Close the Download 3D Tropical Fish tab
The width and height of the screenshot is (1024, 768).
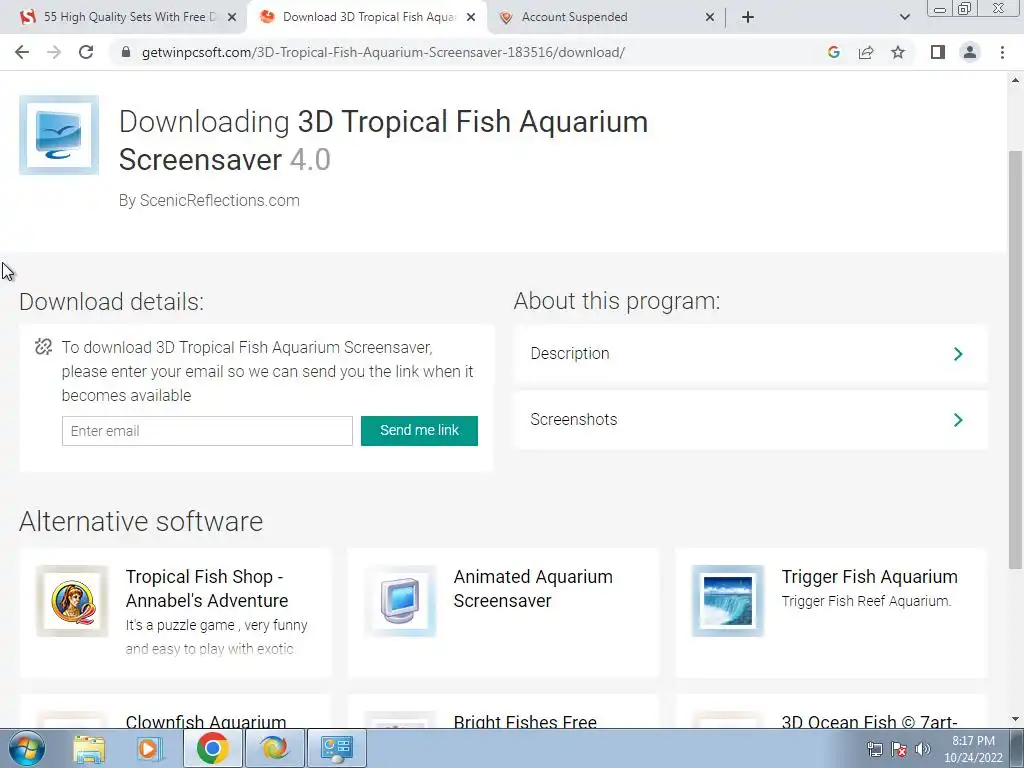tap(471, 18)
